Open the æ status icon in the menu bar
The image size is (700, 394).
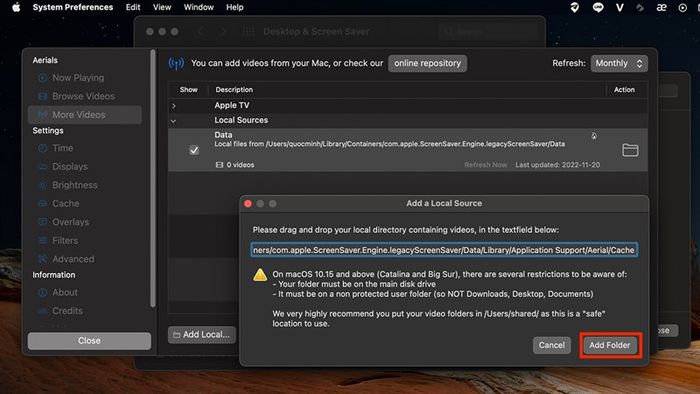(x=661, y=7)
